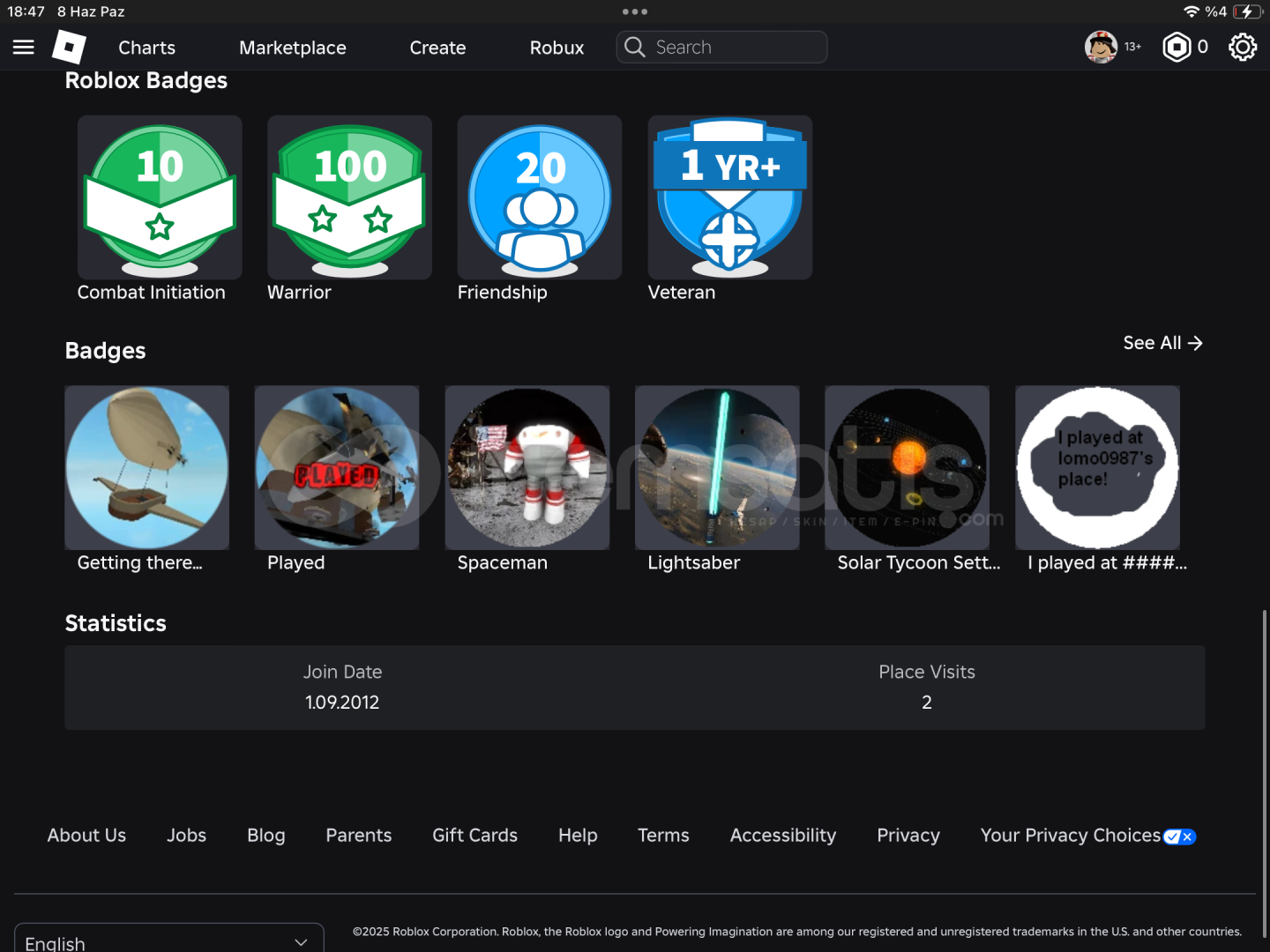Click the 13+ age label
Viewport: 1270px width, 952px height.
coord(1132,47)
